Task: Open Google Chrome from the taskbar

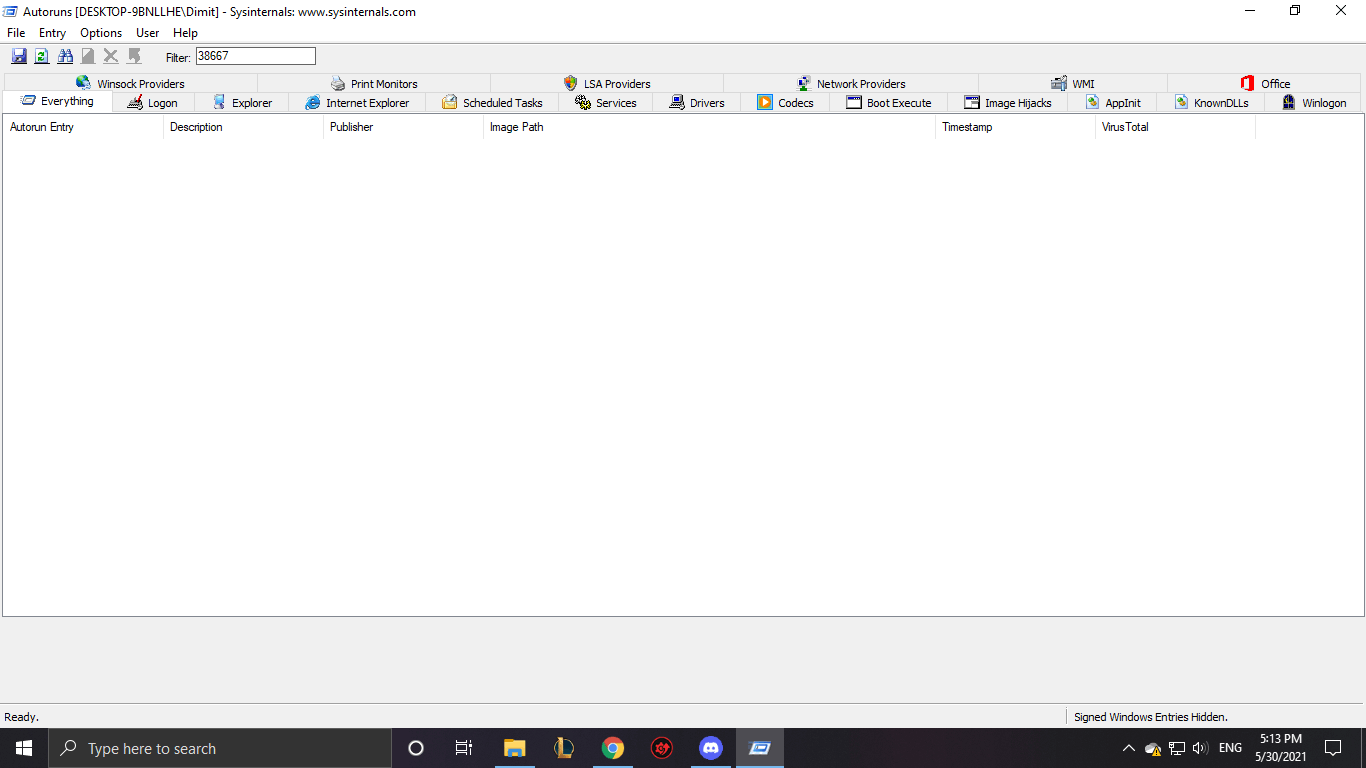Action: point(613,748)
